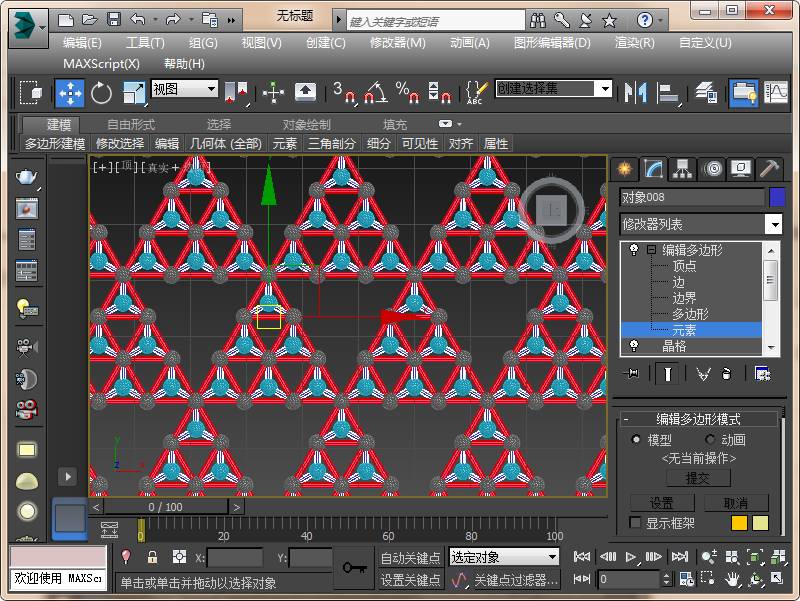Viewport: 800px width, 601px height.
Task: Expand the 修改器列表 dropdown
Action: pyautogui.click(x=701, y=224)
